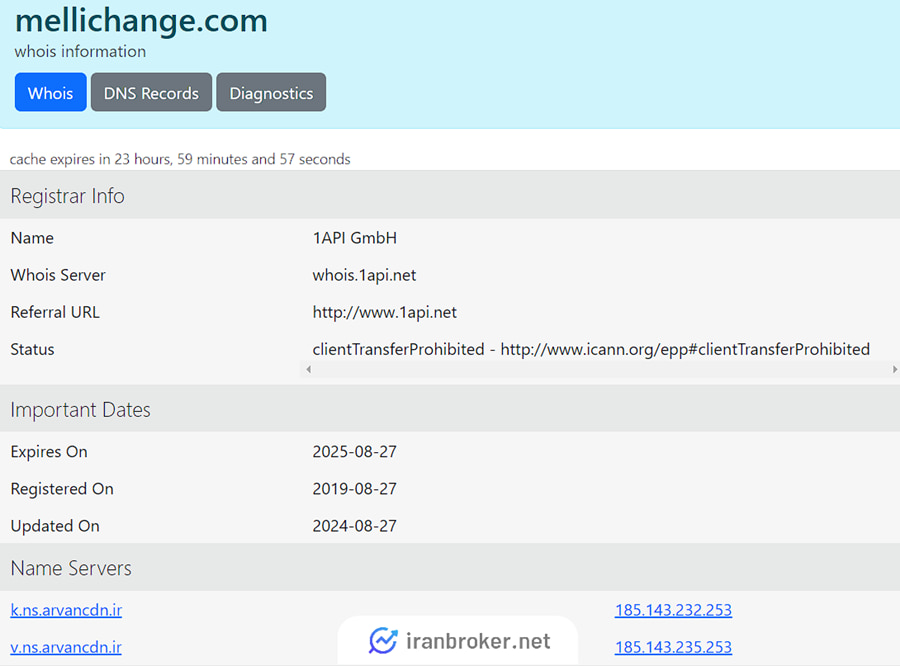Click the Referral URL row label
This screenshot has width=900, height=666.
(55, 312)
